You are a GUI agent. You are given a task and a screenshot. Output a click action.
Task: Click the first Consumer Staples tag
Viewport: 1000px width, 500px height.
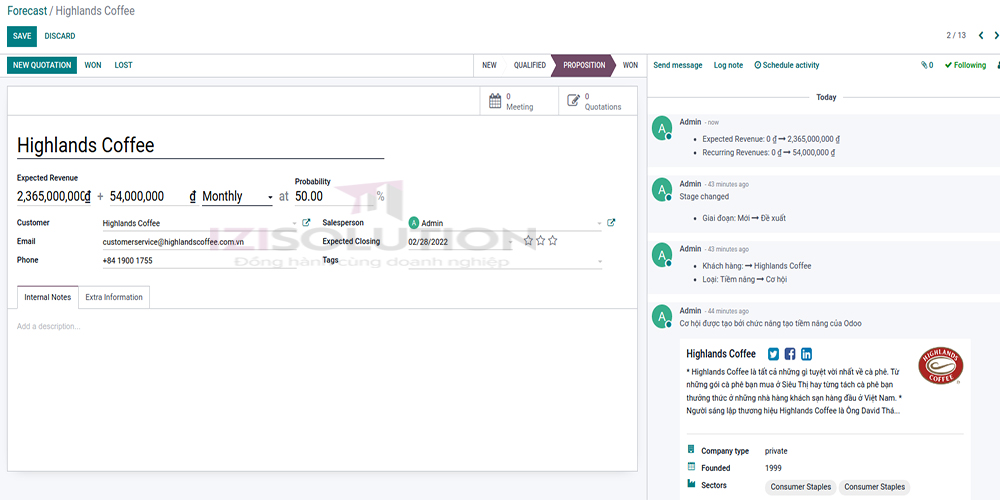point(800,487)
